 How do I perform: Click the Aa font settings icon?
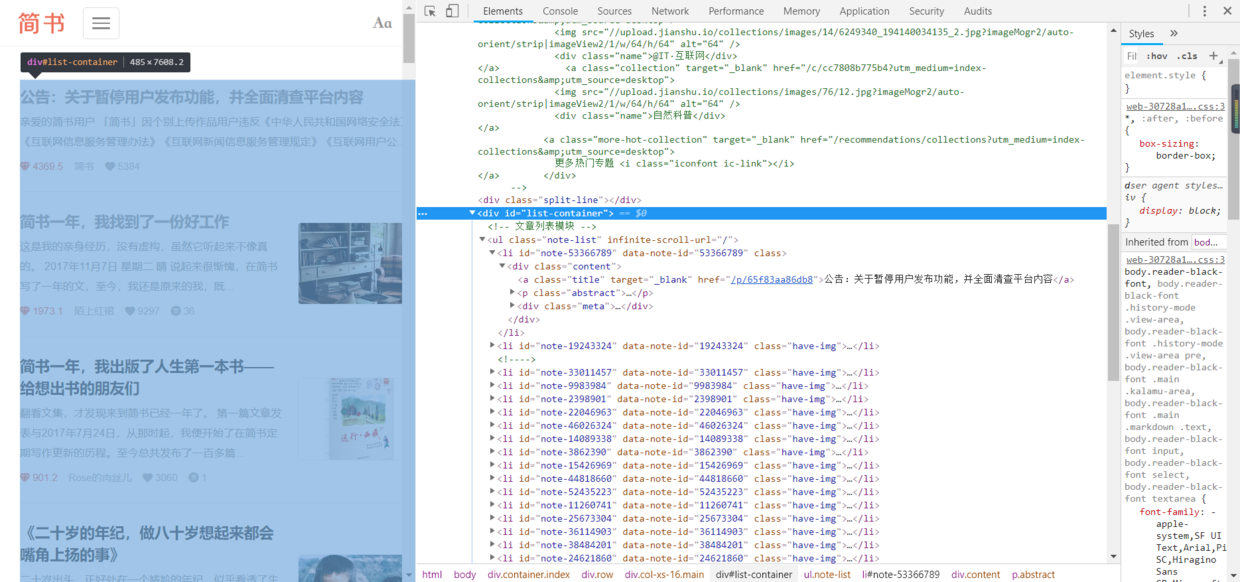pyautogui.click(x=382, y=23)
